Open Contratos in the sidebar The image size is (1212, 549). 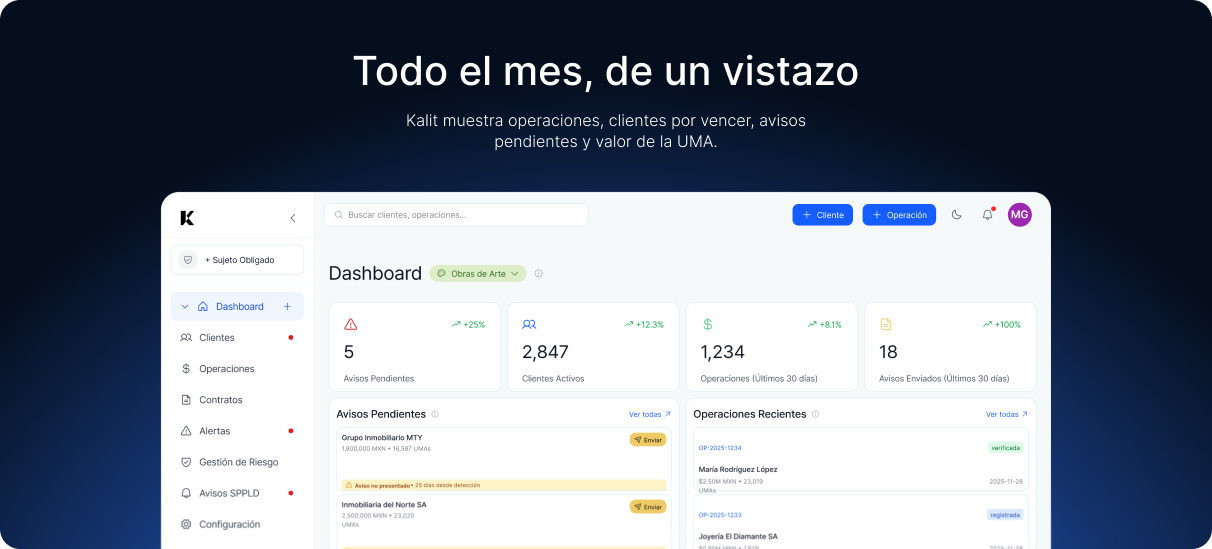click(237, 400)
